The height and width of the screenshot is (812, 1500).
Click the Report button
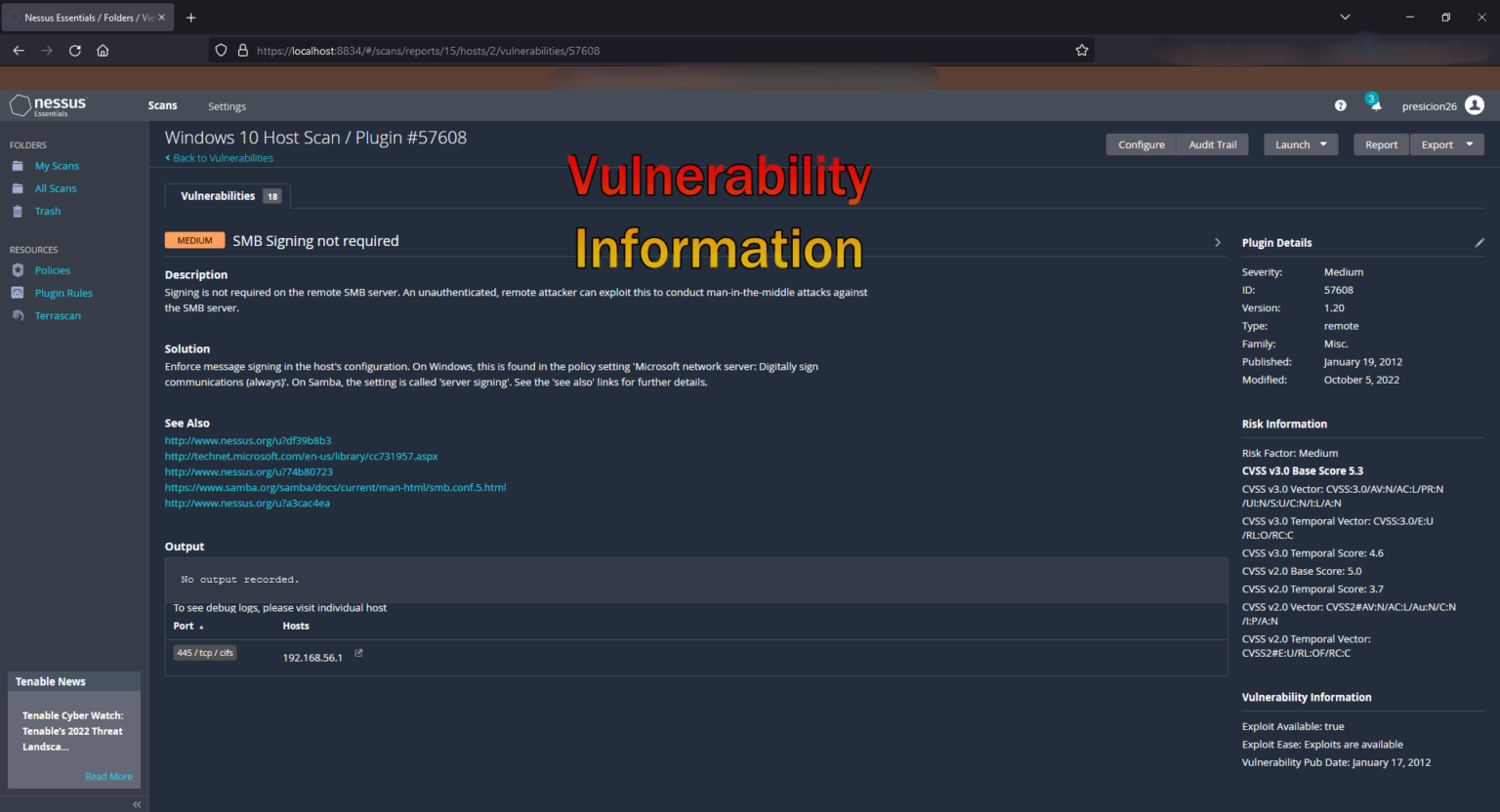pyautogui.click(x=1381, y=144)
